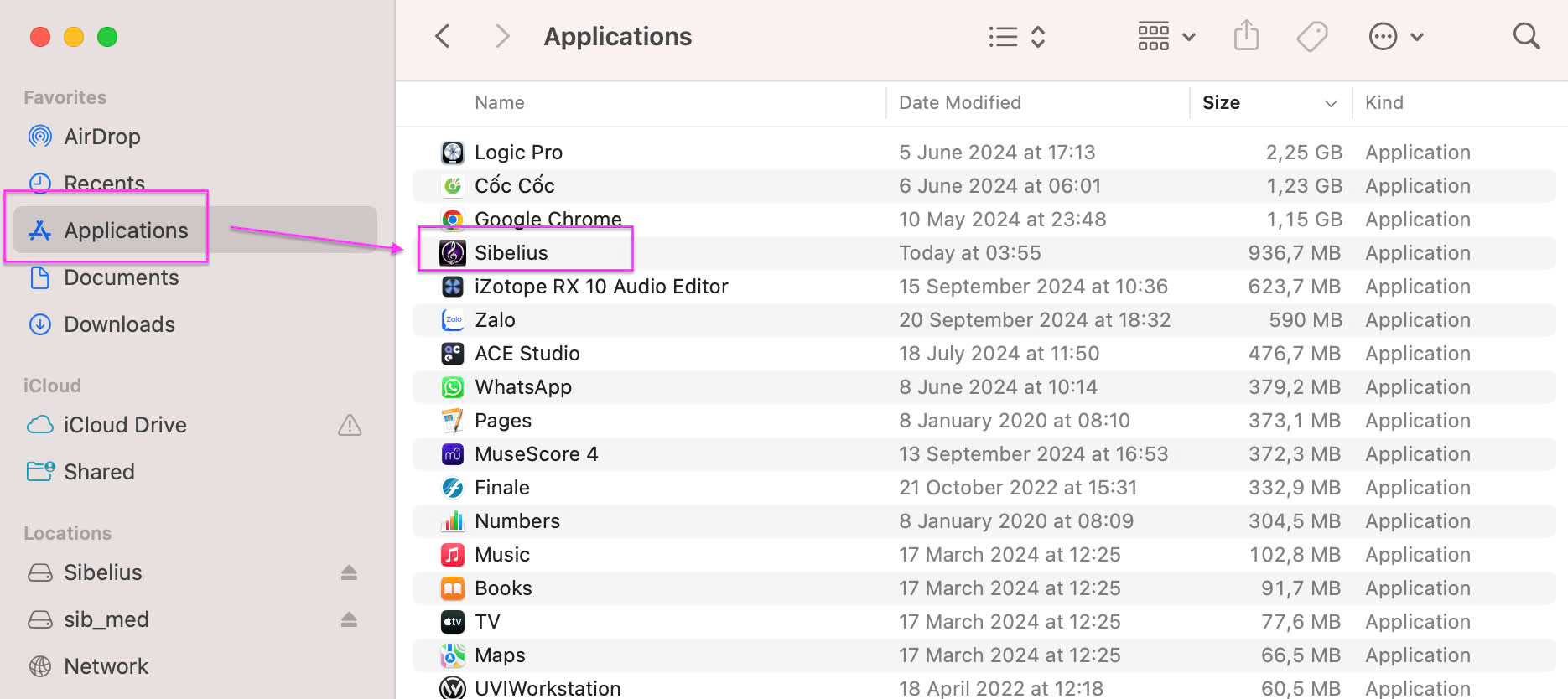This screenshot has height=699, width=1568.
Task: Open AirDrop in the sidebar
Action: [195, 137]
